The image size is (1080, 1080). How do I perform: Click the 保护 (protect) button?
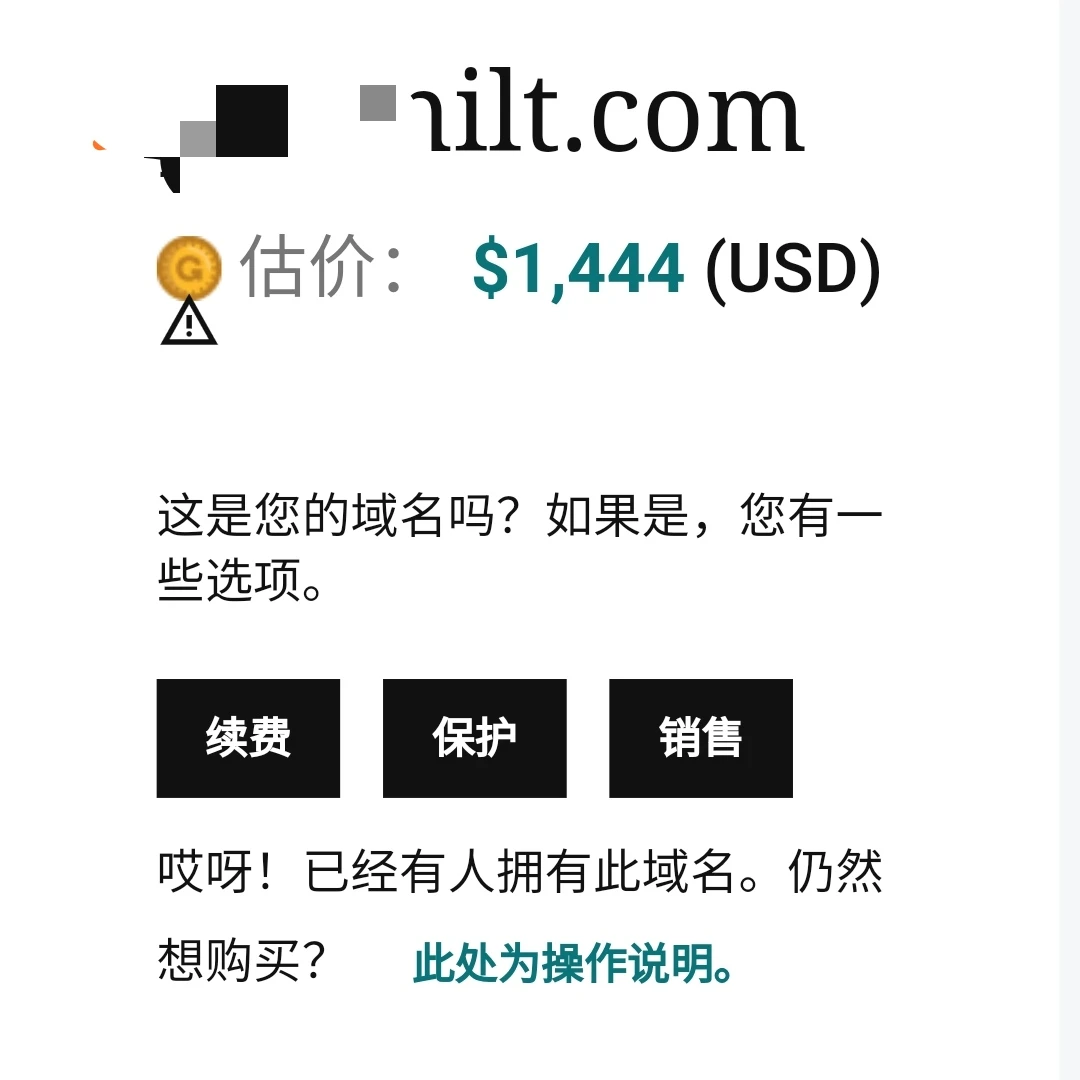(475, 738)
